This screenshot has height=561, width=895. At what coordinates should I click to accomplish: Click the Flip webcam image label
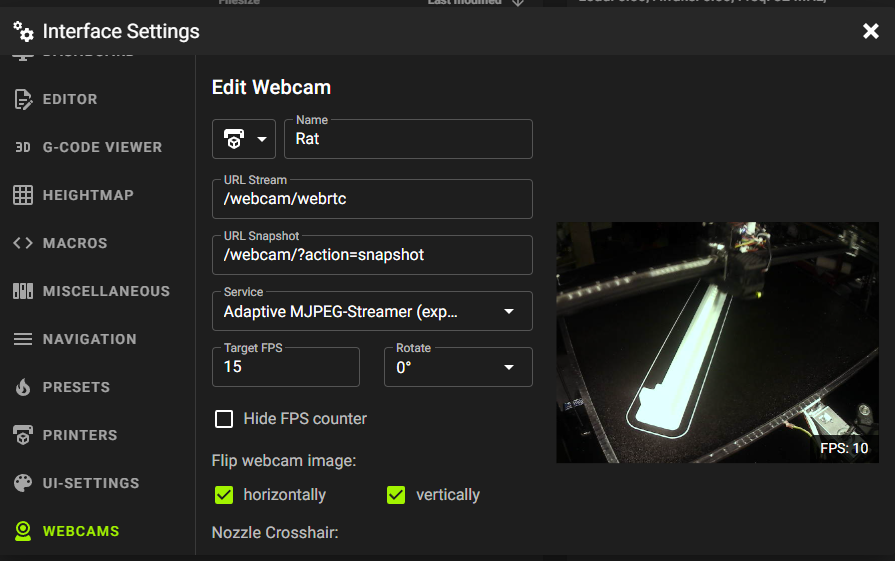click(284, 461)
